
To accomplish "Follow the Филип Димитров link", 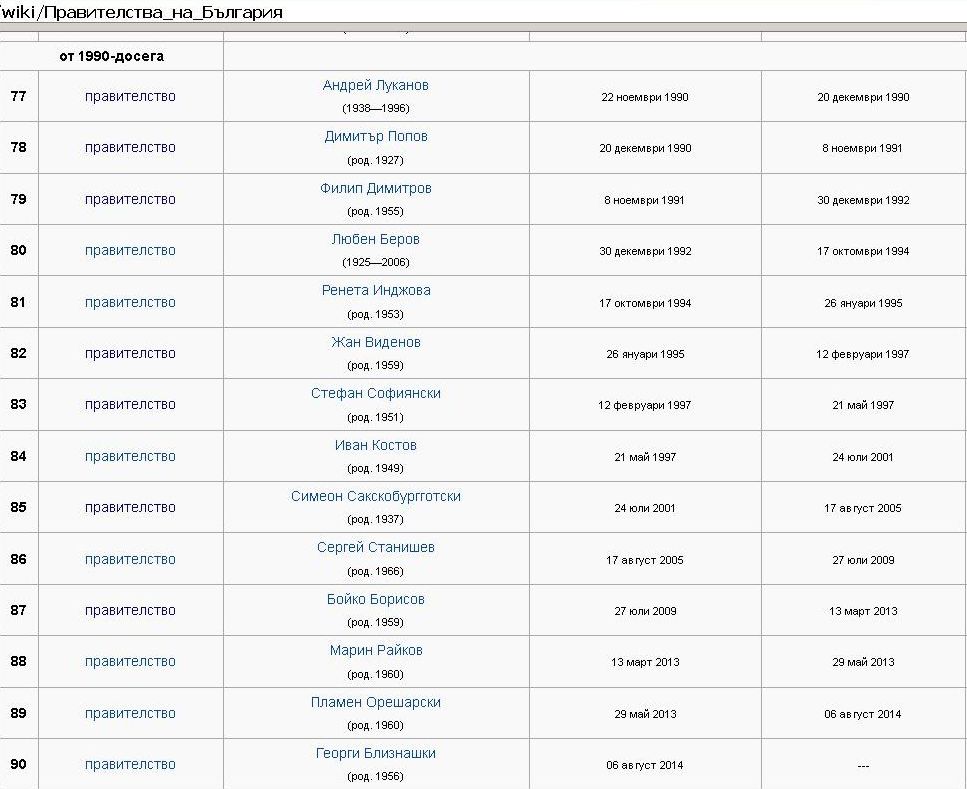I will point(376,189).
